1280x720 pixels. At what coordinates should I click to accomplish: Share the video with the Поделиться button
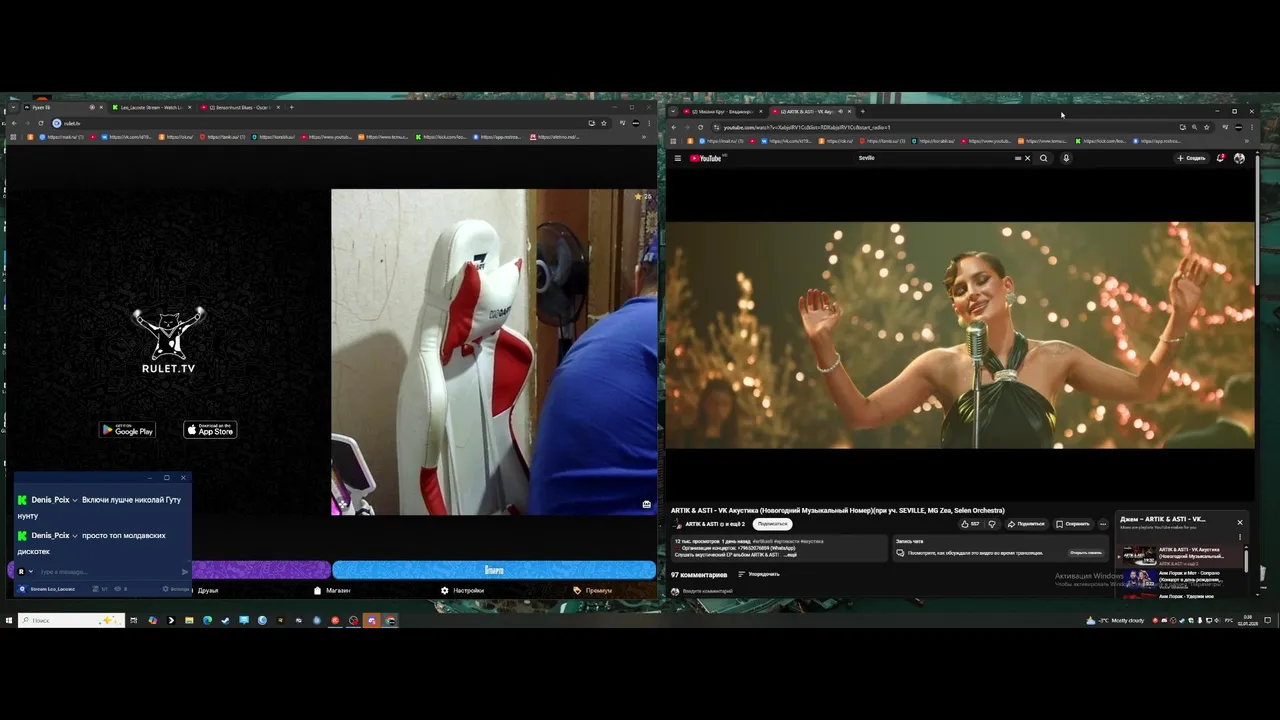[1026, 524]
